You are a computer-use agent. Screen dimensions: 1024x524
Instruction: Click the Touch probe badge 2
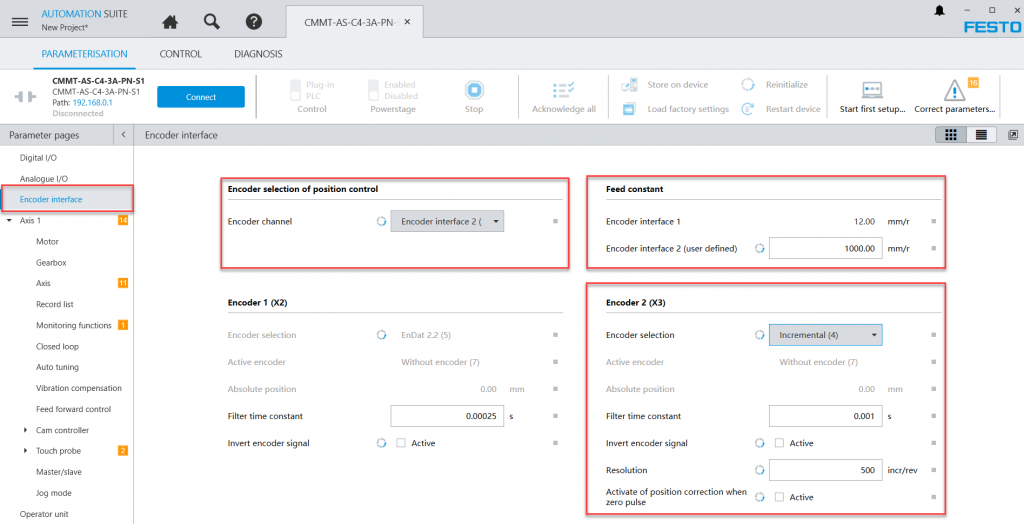click(123, 451)
